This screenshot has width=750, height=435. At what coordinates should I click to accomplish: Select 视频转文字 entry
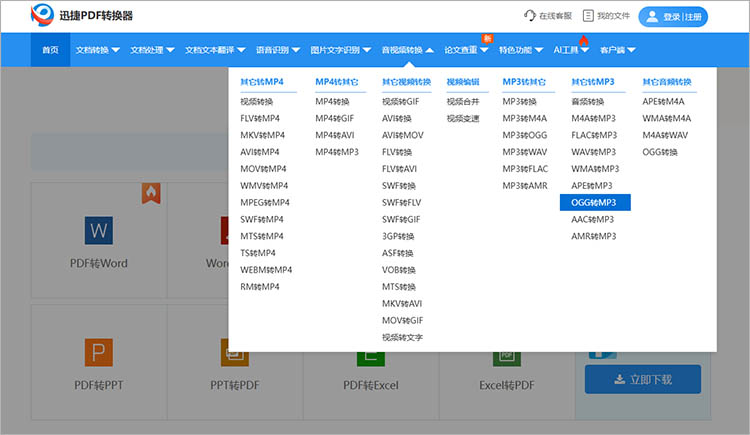(x=402, y=337)
